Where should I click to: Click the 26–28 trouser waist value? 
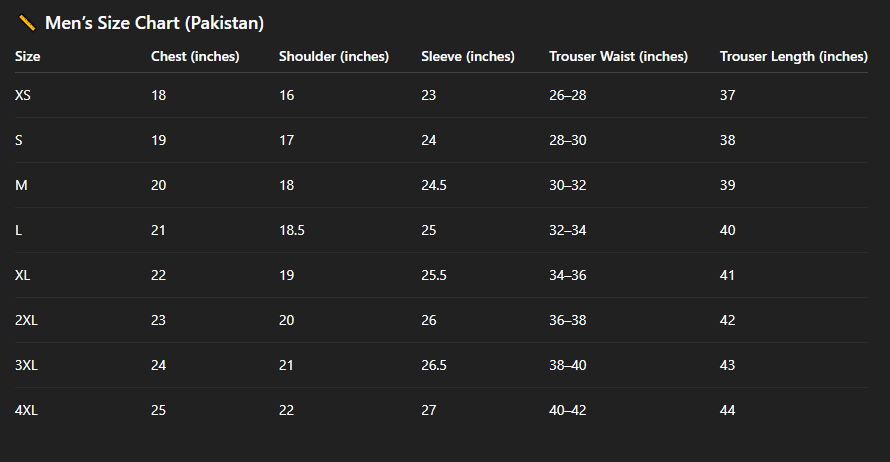[568, 95]
